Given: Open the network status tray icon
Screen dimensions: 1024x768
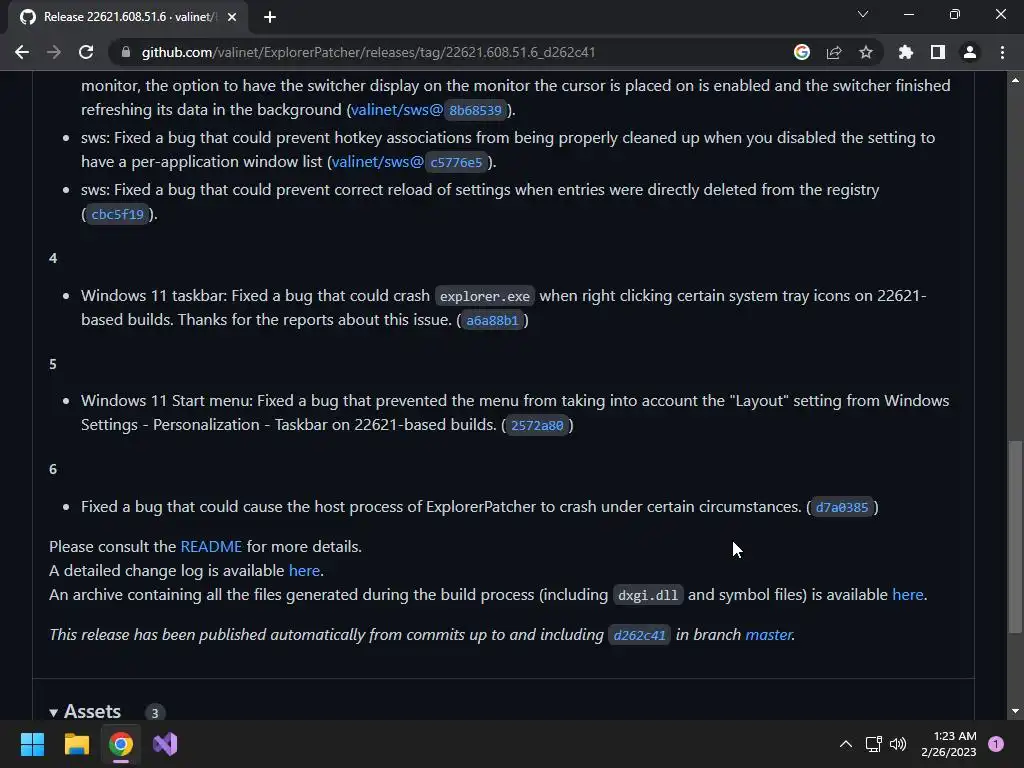Looking at the screenshot, I should point(873,744).
